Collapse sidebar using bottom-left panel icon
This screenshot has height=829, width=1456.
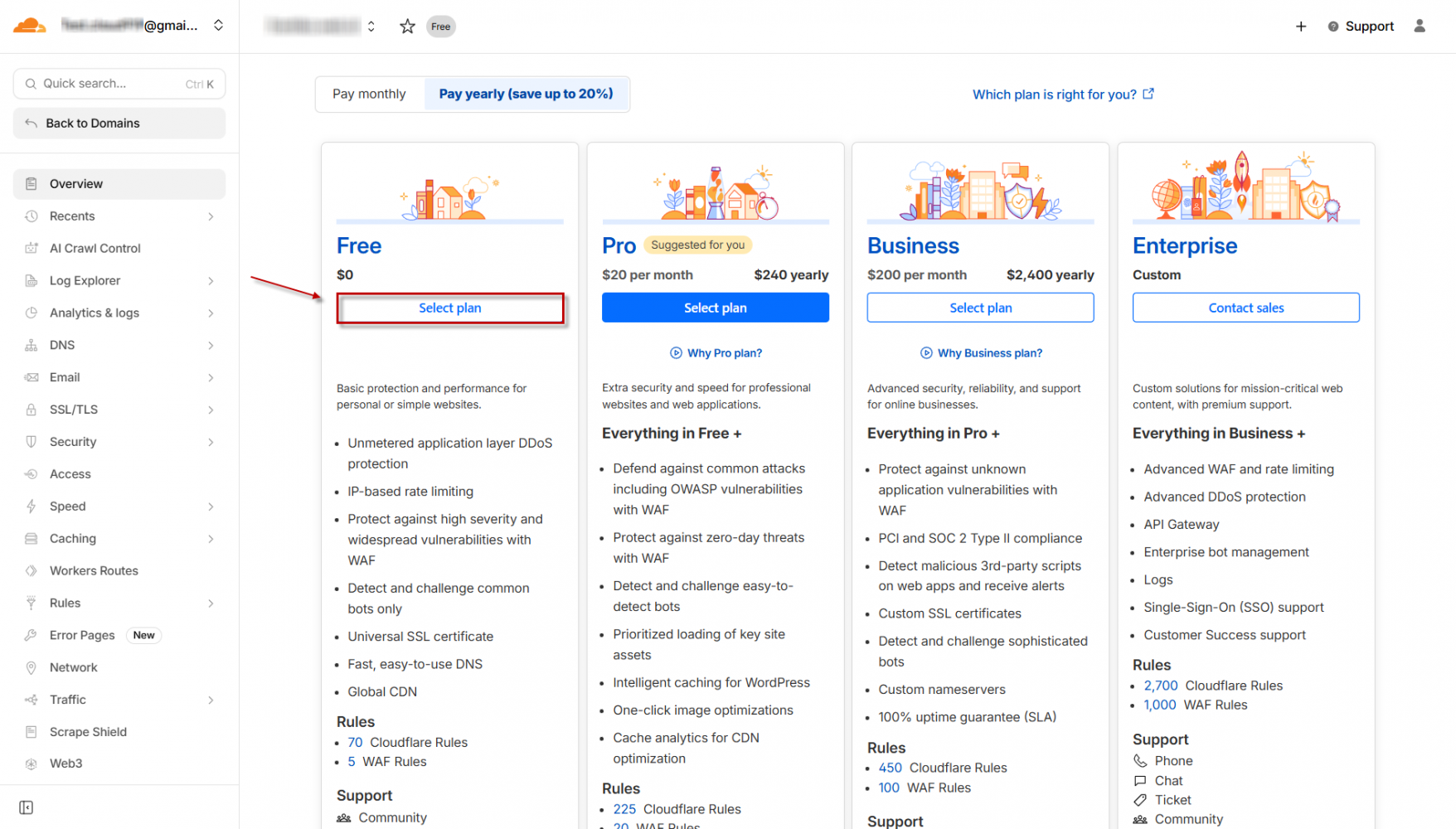click(27, 807)
